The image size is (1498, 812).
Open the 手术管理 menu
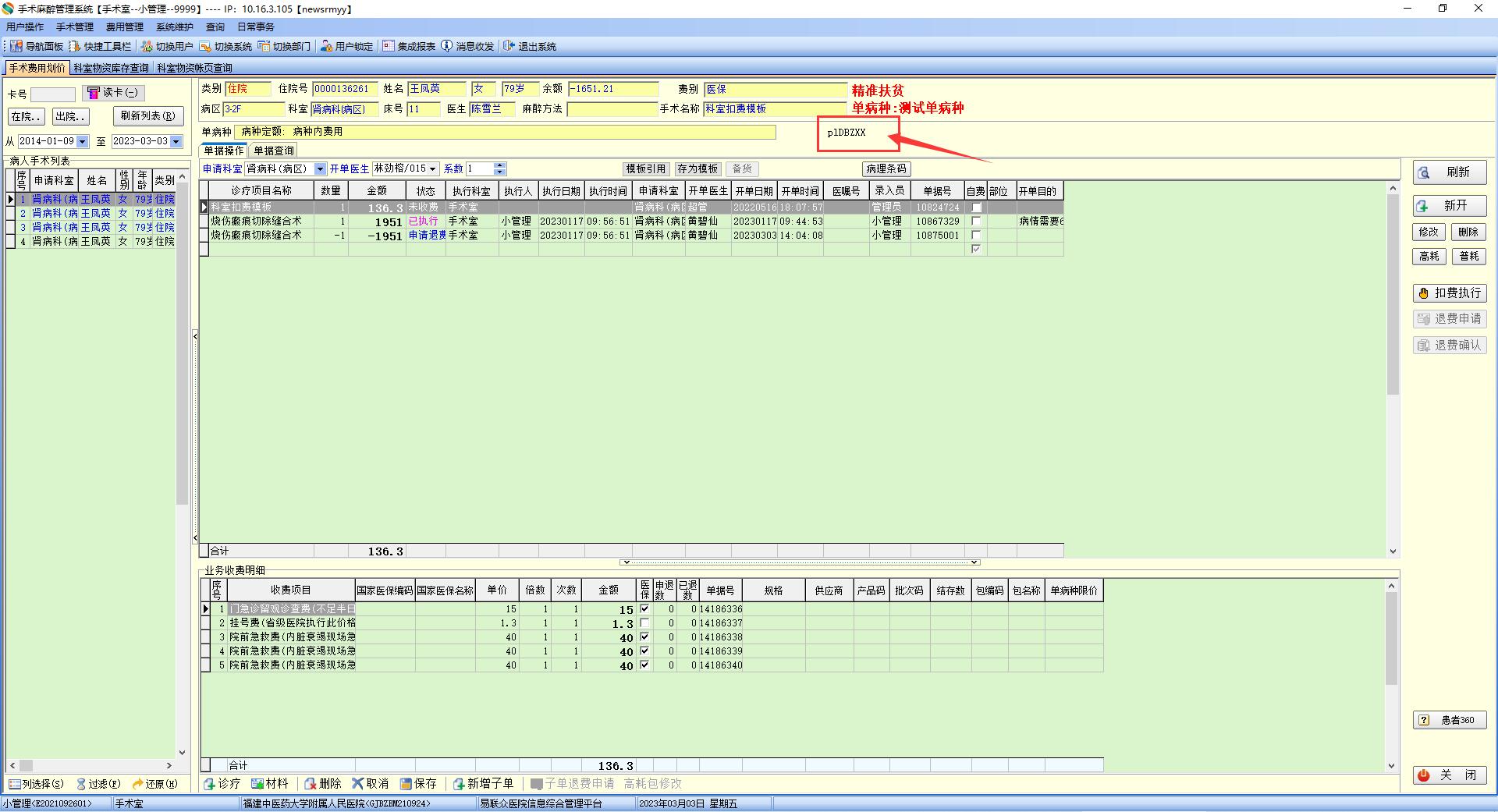[x=75, y=27]
